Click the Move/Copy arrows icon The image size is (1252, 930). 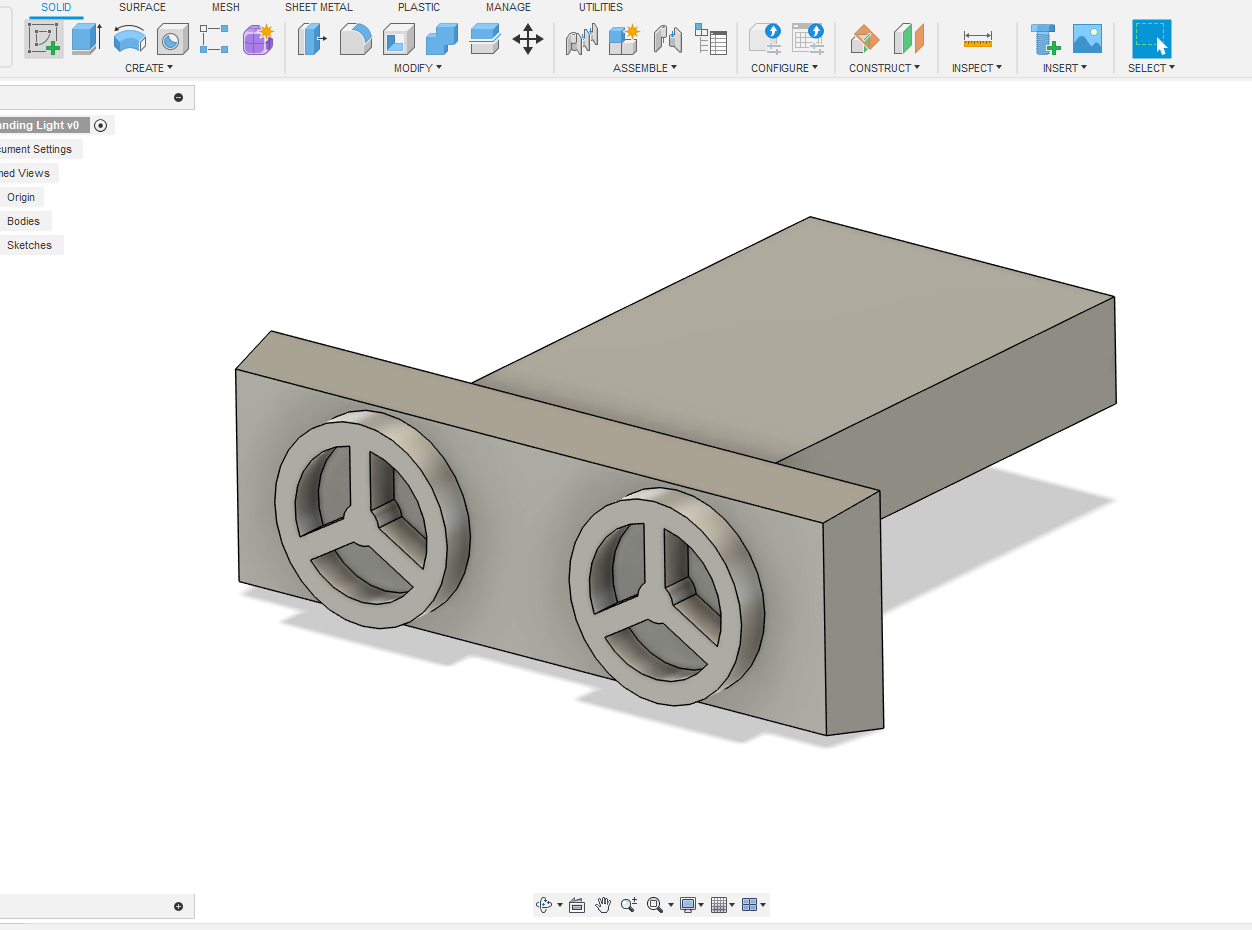pos(528,39)
